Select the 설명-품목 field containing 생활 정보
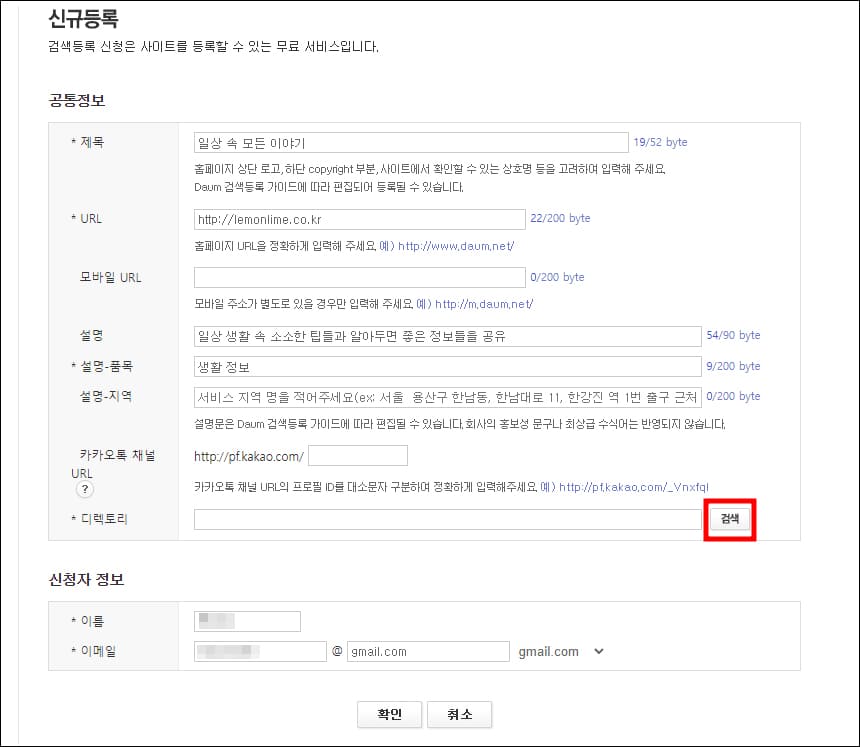This screenshot has height=747, width=860. 447,366
